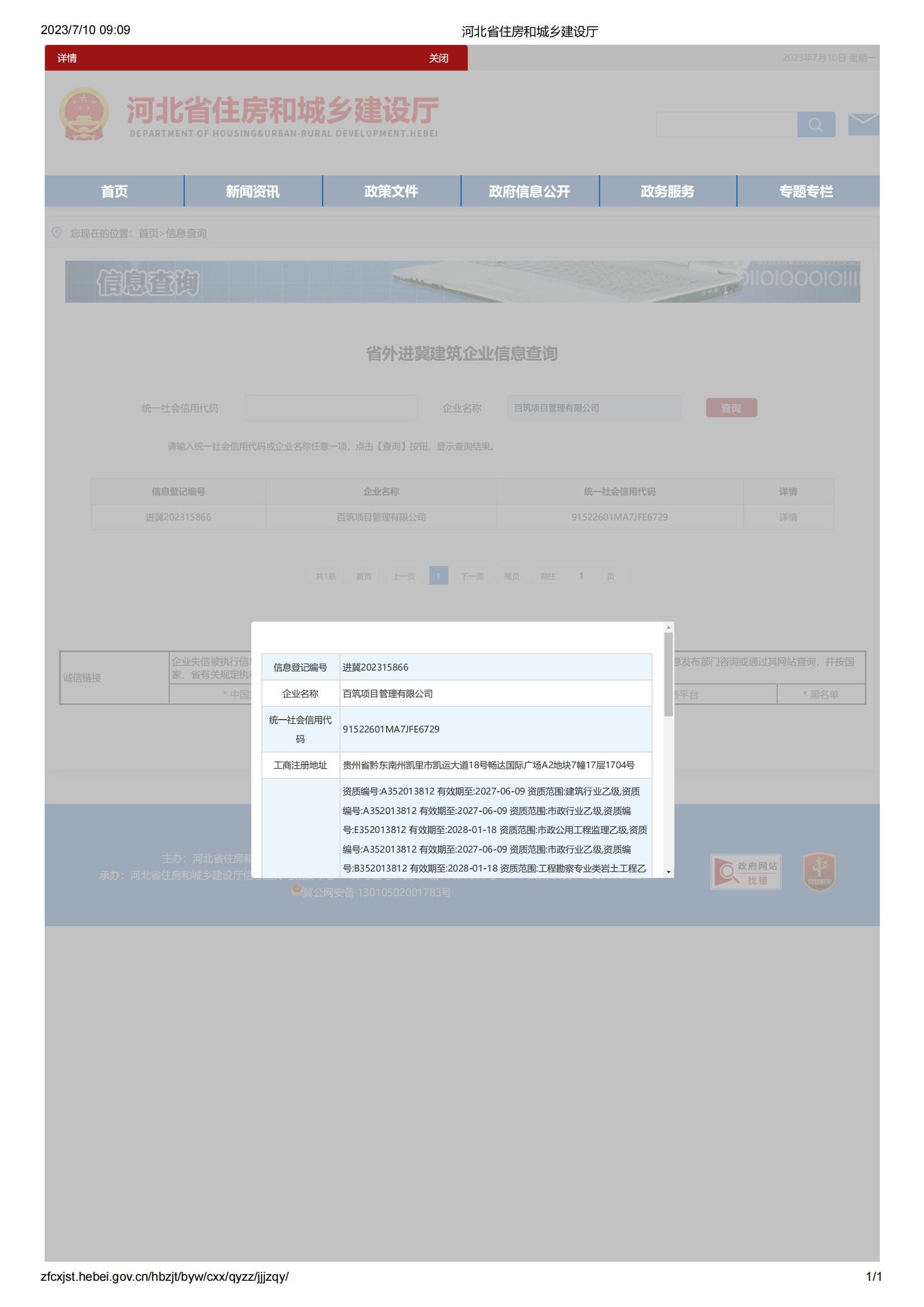Click the popup vertical scrollbar thumb
Screen dimensions: 924x1307
pos(668,674)
